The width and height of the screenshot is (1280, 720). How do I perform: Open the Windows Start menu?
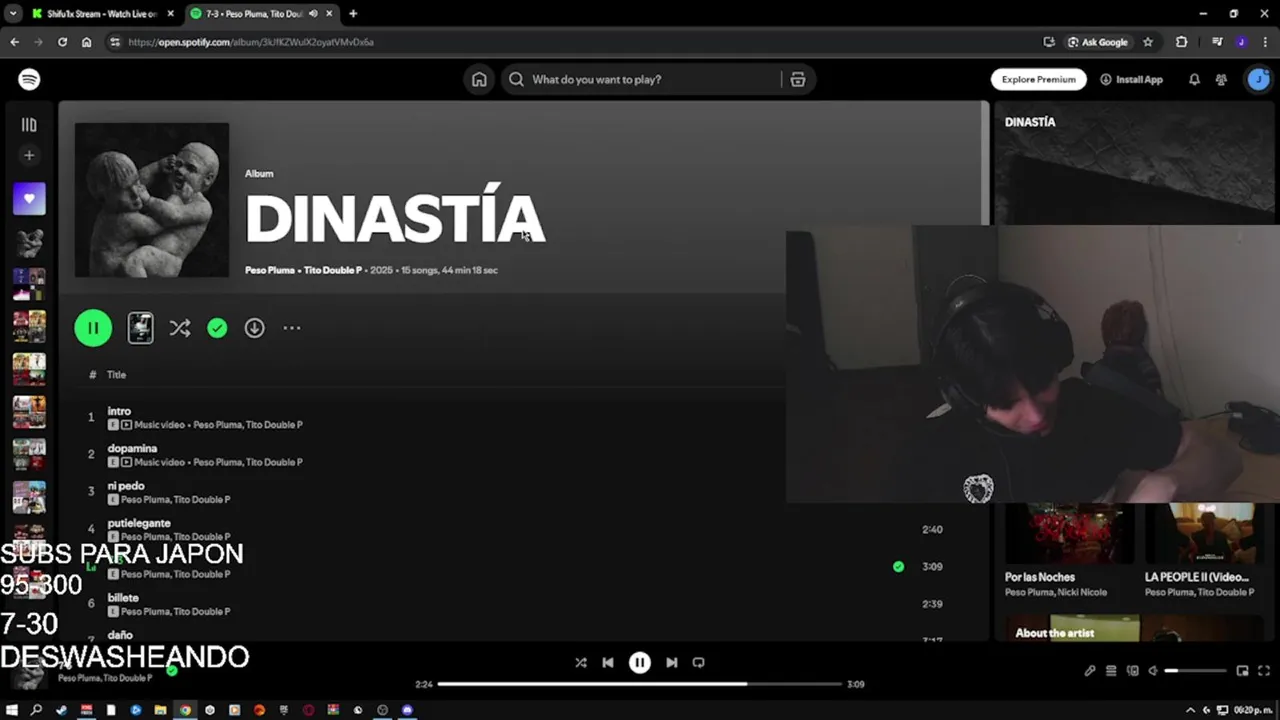(12, 710)
